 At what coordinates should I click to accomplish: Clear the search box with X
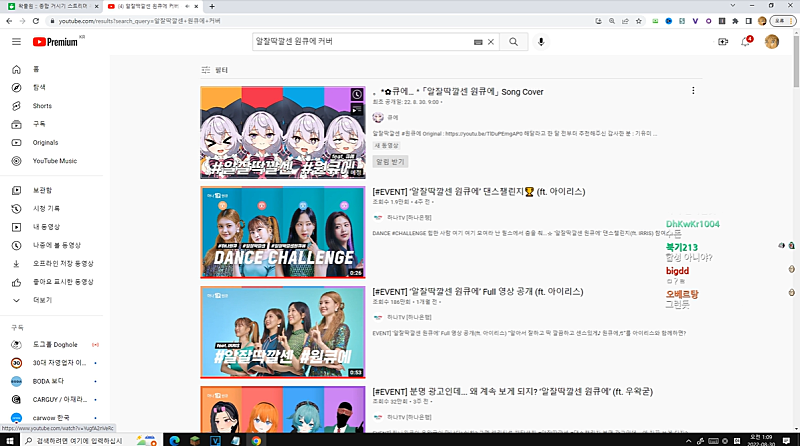[491, 41]
